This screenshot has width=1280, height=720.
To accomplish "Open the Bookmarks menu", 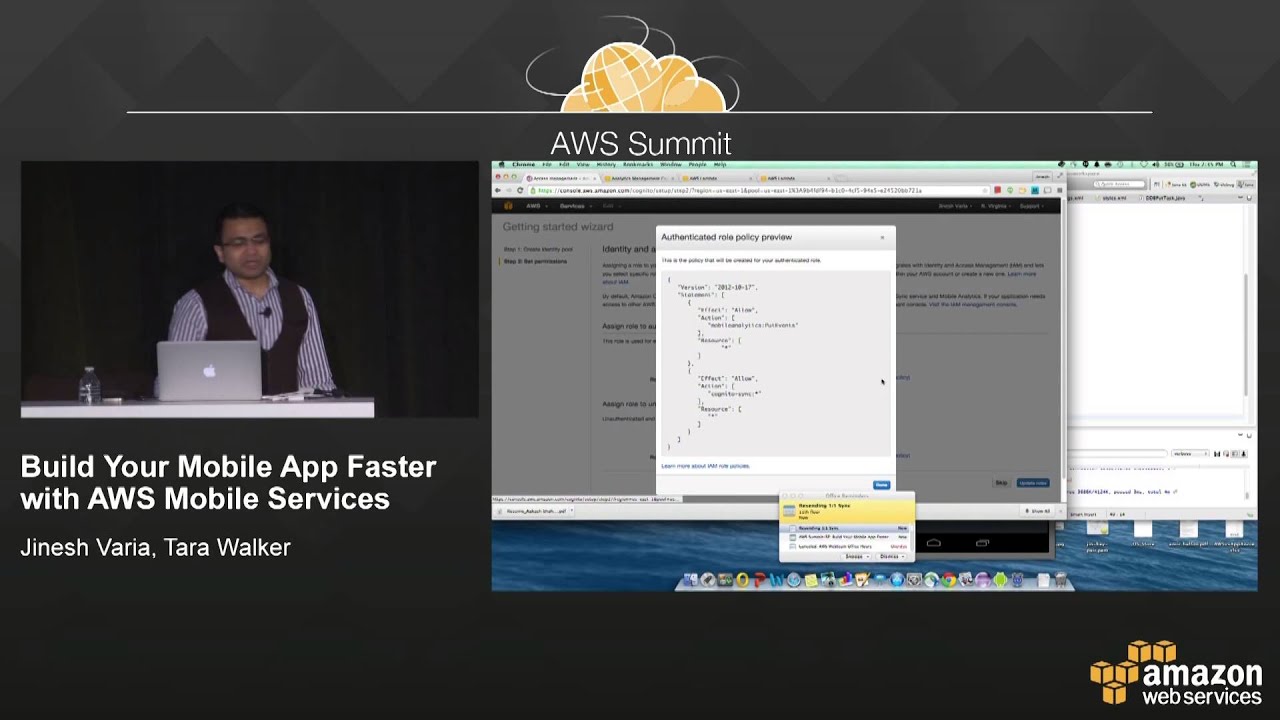I will tap(638, 165).
